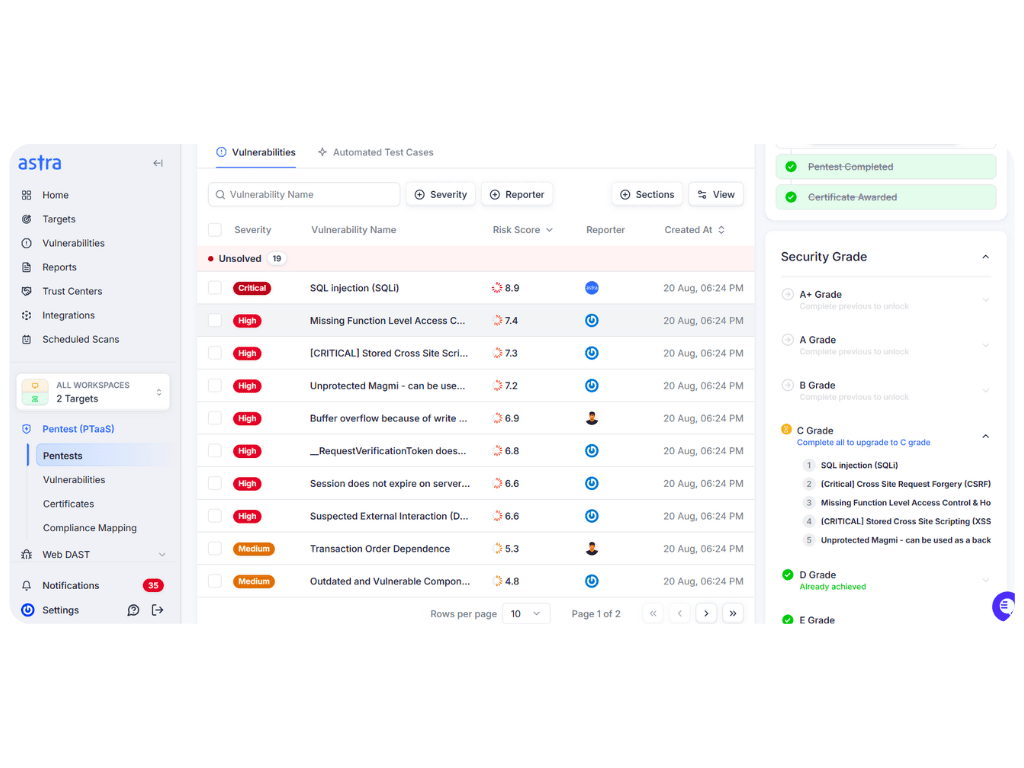Click inside the Vulnerability Name search field
Image resolution: width=1024 pixels, height=768 pixels.
304,195
